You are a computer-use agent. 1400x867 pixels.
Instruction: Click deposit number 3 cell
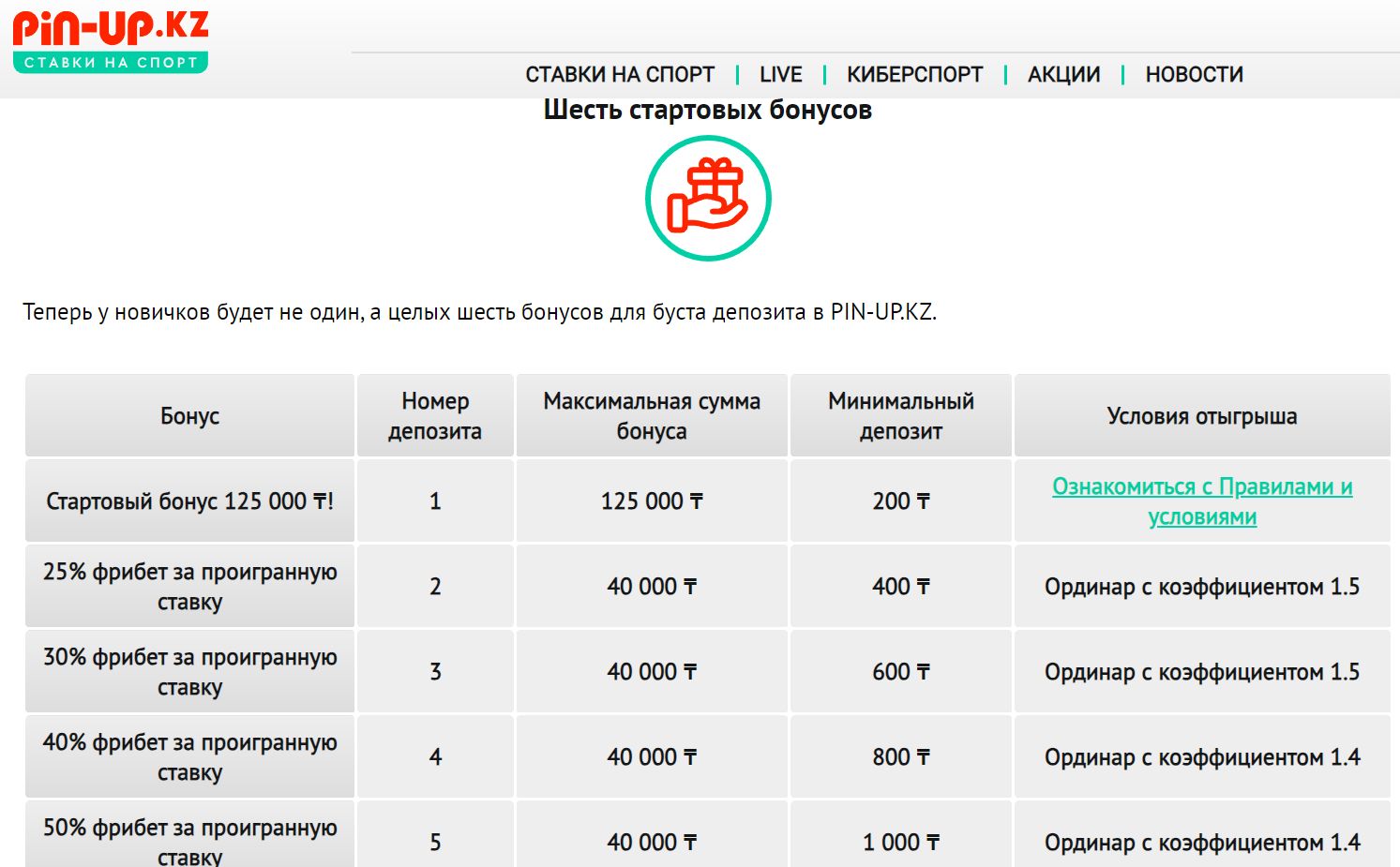[x=435, y=671]
